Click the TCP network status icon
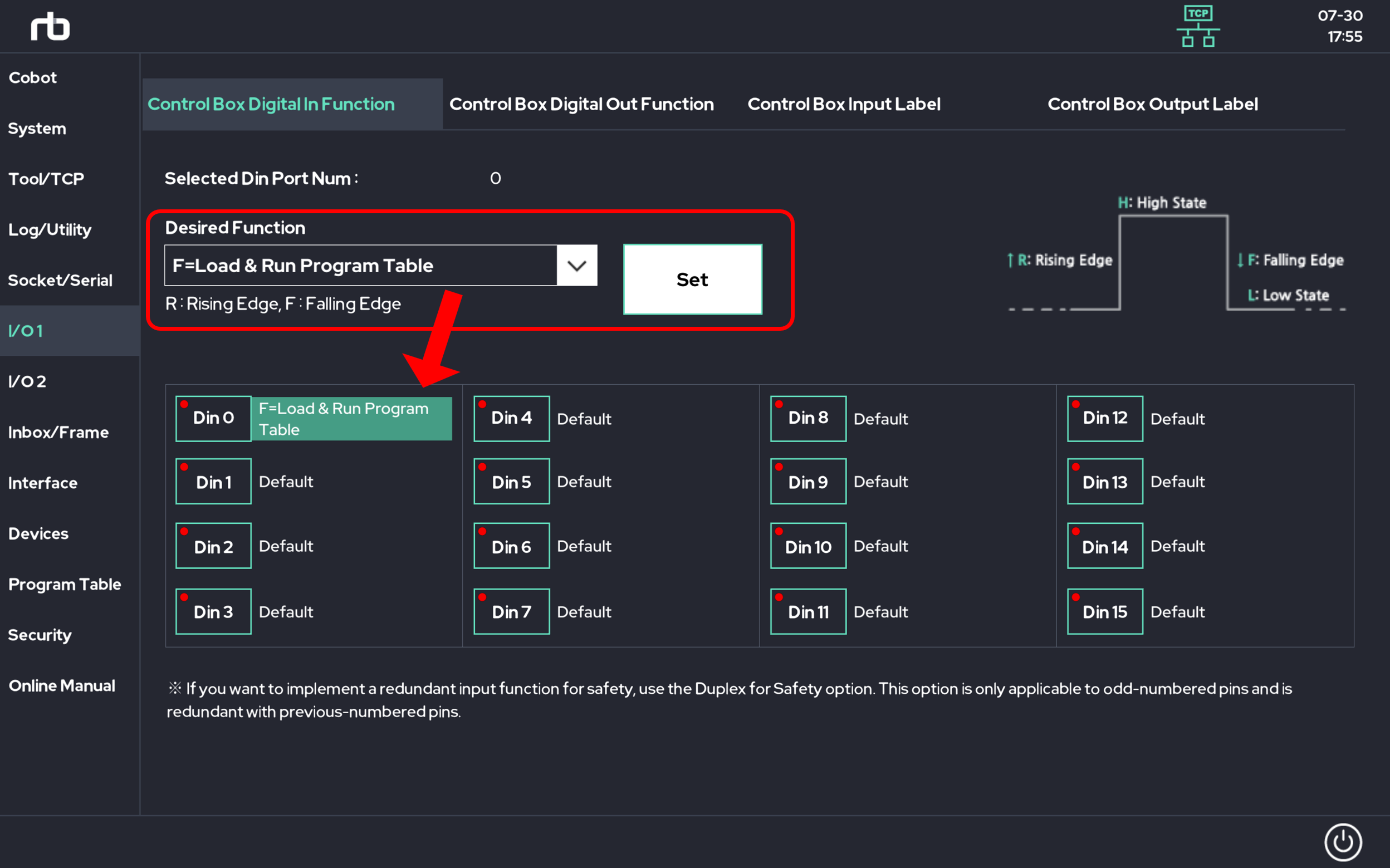Image resolution: width=1390 pixels, height=868 pixels. (x=1198, y=26)
